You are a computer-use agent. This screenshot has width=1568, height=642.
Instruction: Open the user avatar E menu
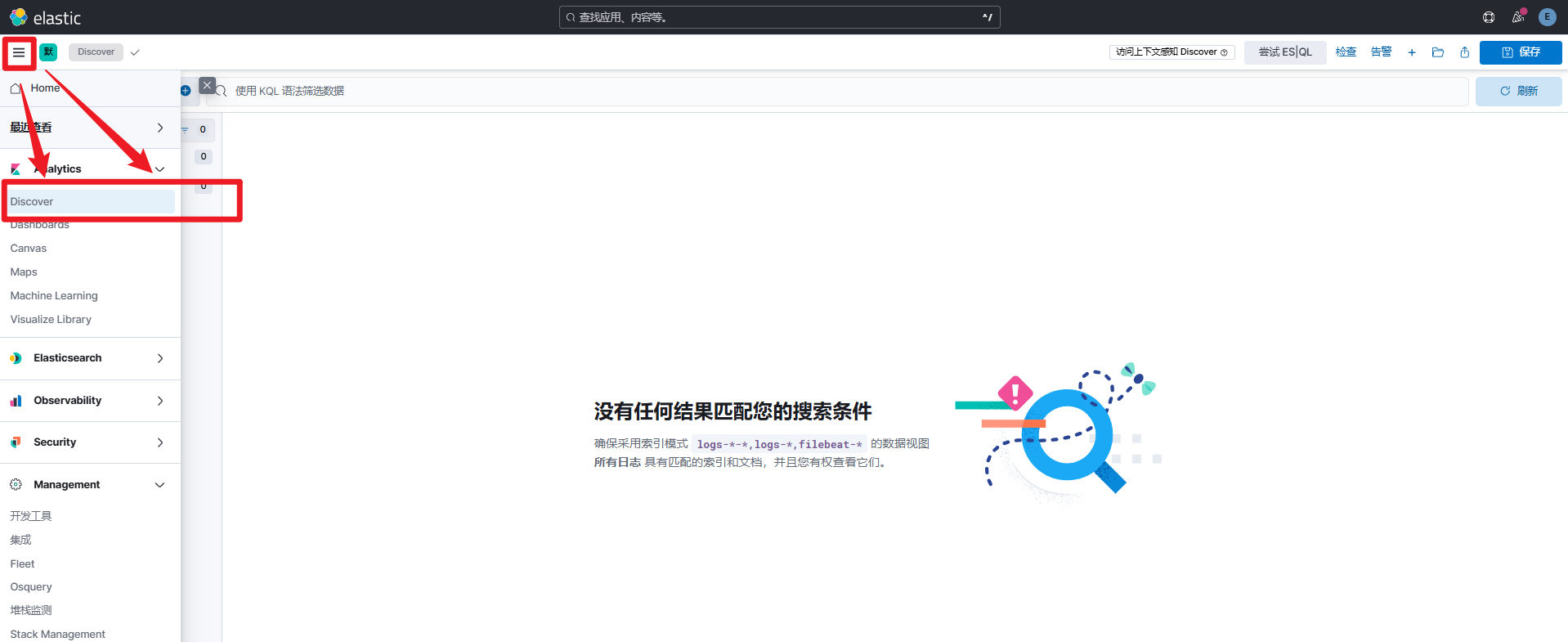[x=1547, y=17]
